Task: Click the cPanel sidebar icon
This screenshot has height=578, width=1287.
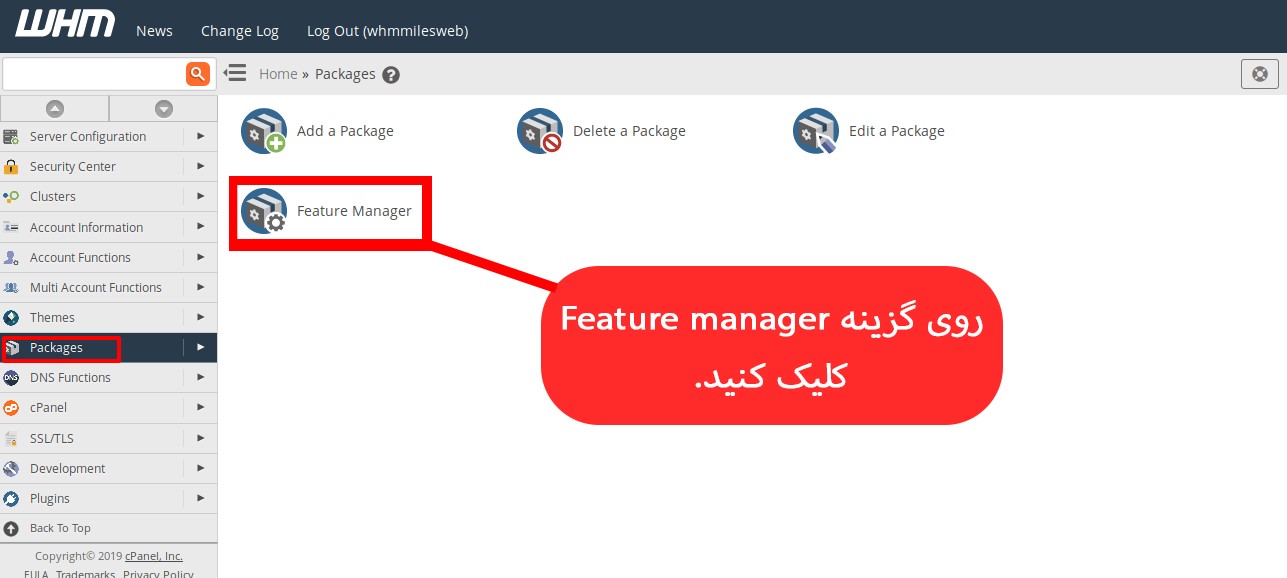Action: click(11, 408)
